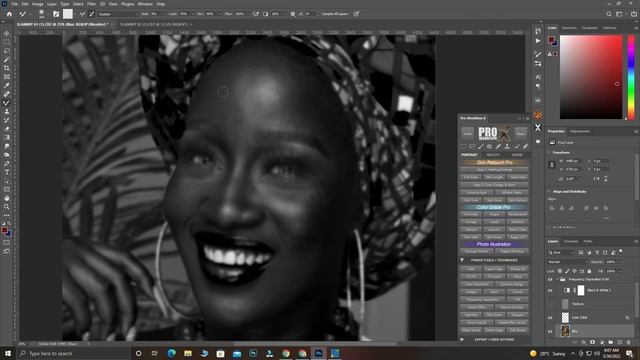The image size is (640, 360).
Task: Click Add layer mask icon
Action: click(593, 342)
